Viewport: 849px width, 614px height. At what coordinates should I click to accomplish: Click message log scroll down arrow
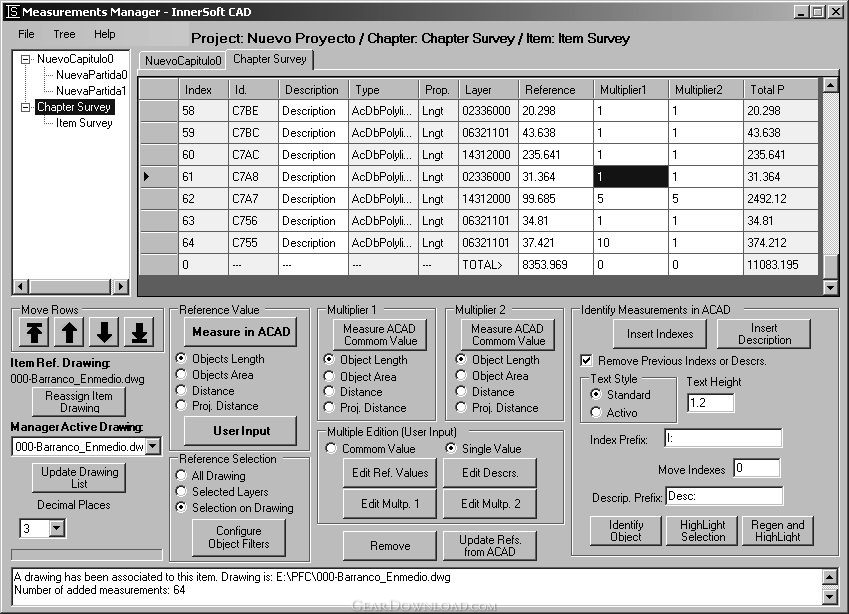click(x=830, y=597)
